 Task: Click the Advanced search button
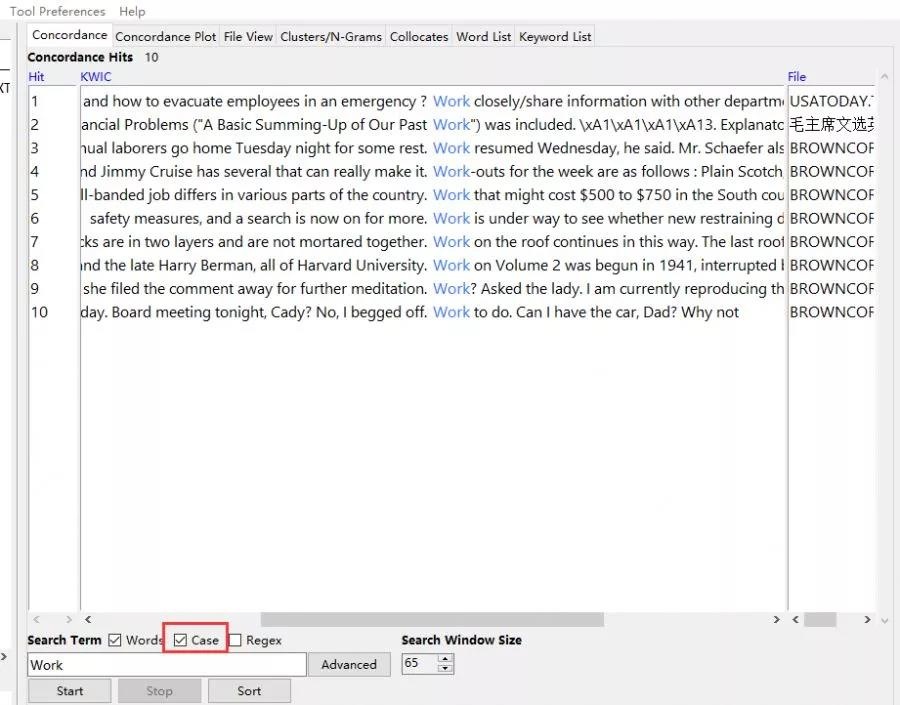[349, 665]
